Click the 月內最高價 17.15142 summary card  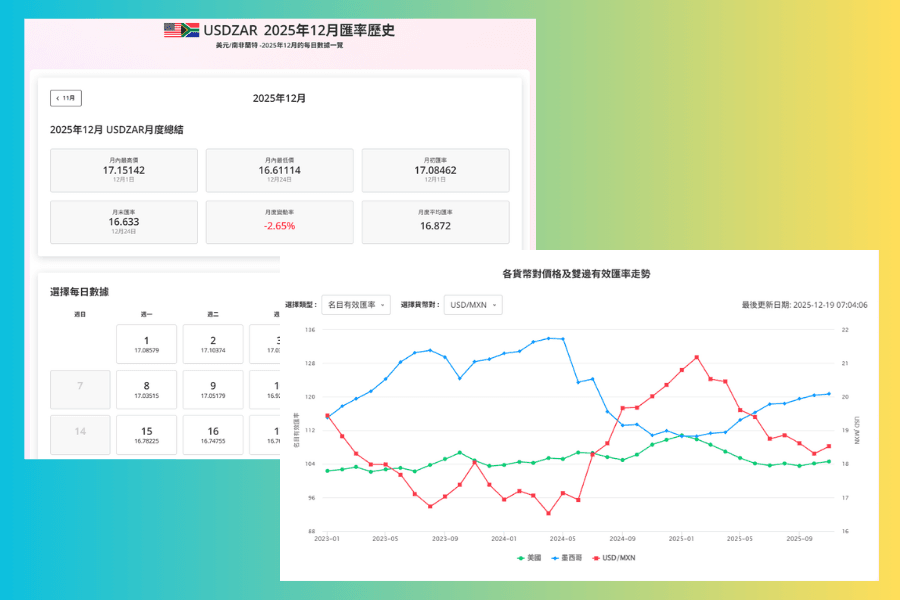click(x=123, y=170)
